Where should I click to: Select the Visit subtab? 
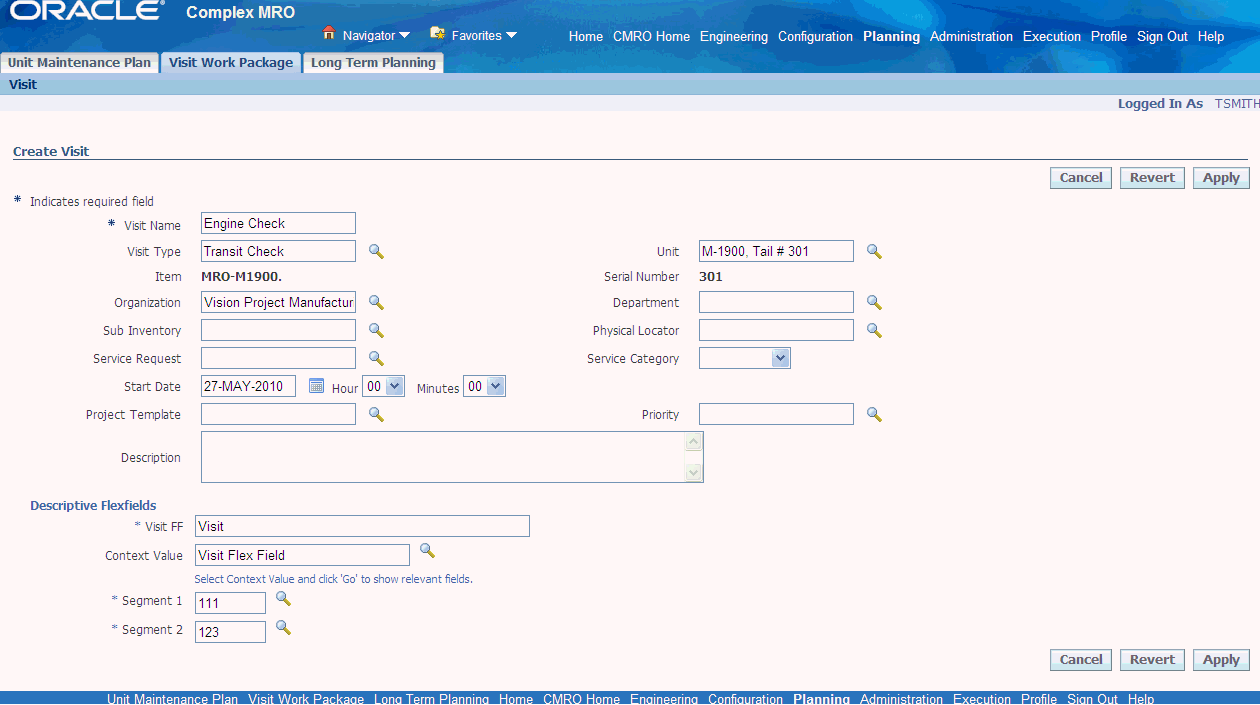coord(23,85)
